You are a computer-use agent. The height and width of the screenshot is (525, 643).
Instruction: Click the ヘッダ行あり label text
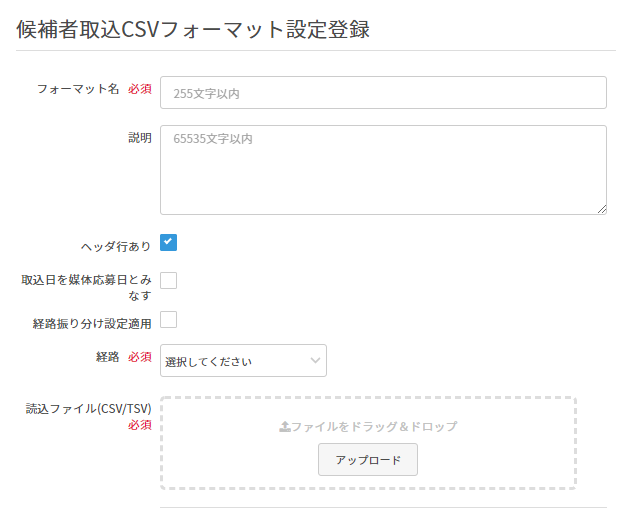(x=116, y=246)
